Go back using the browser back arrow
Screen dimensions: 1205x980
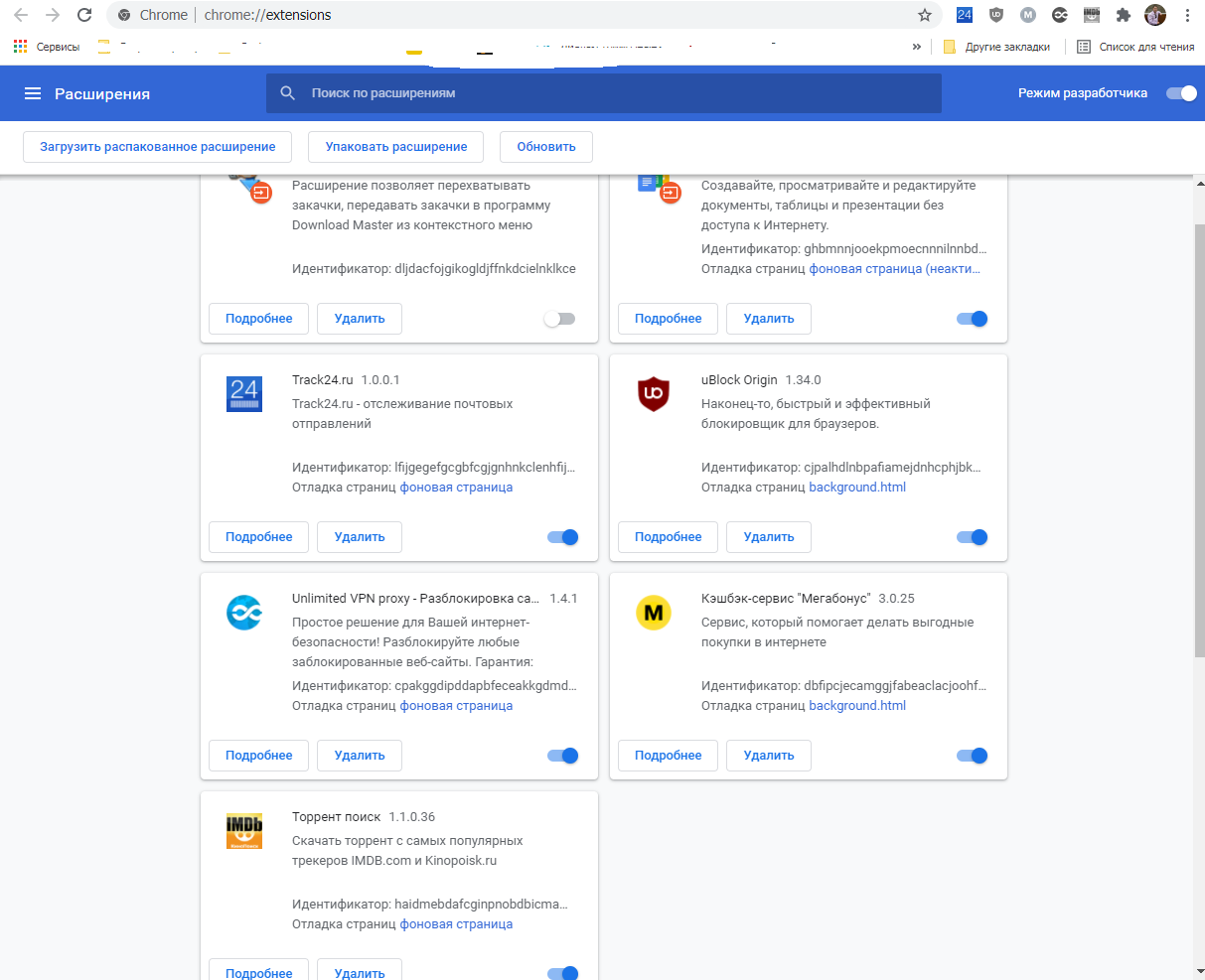coord(21,15)
